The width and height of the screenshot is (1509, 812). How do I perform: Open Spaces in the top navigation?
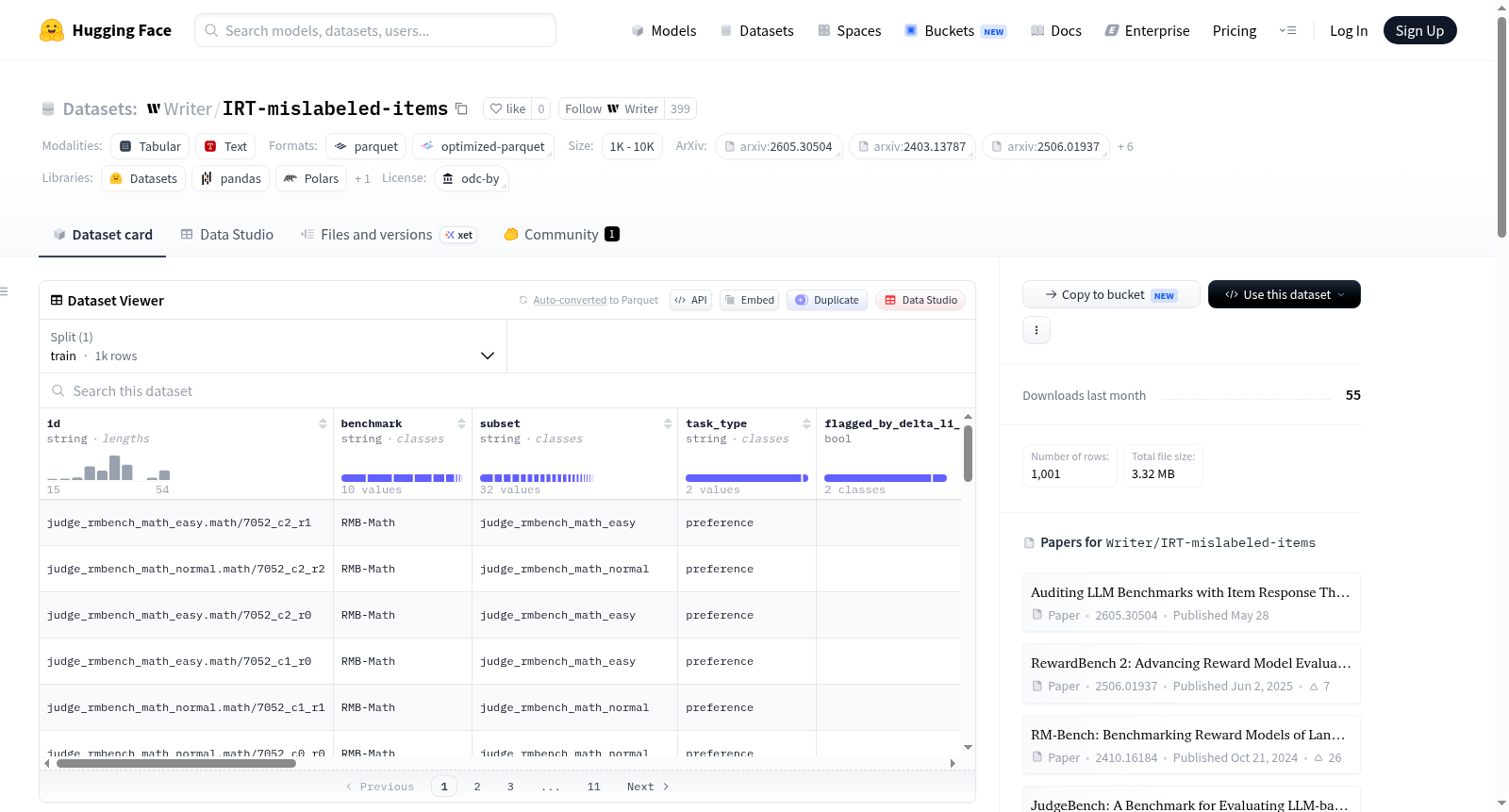[850, 31]
